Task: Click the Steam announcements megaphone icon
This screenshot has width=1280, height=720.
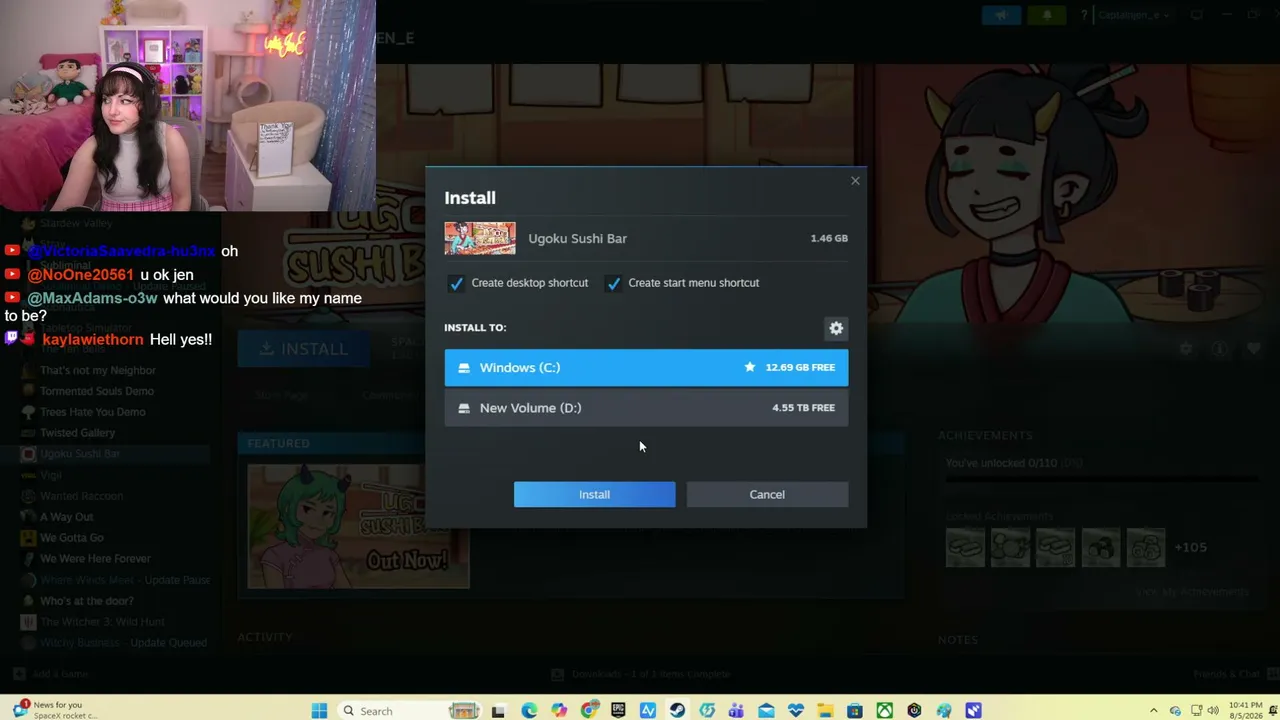Action: point(1001,15)
